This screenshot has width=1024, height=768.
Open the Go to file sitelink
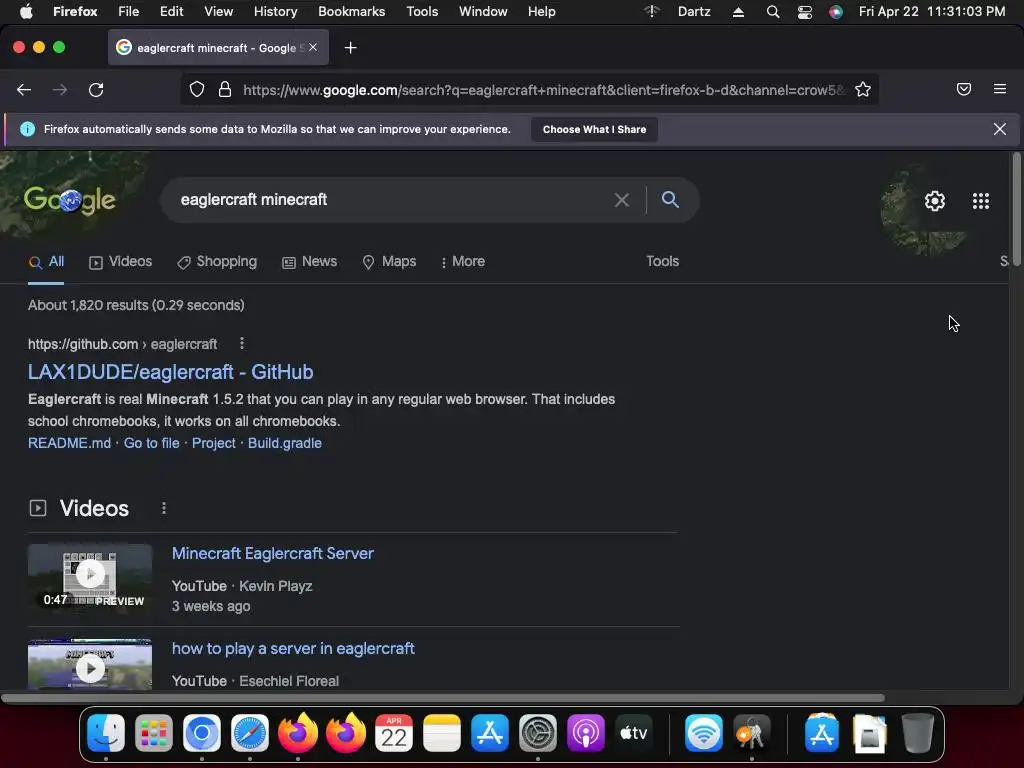click(152, 443)
